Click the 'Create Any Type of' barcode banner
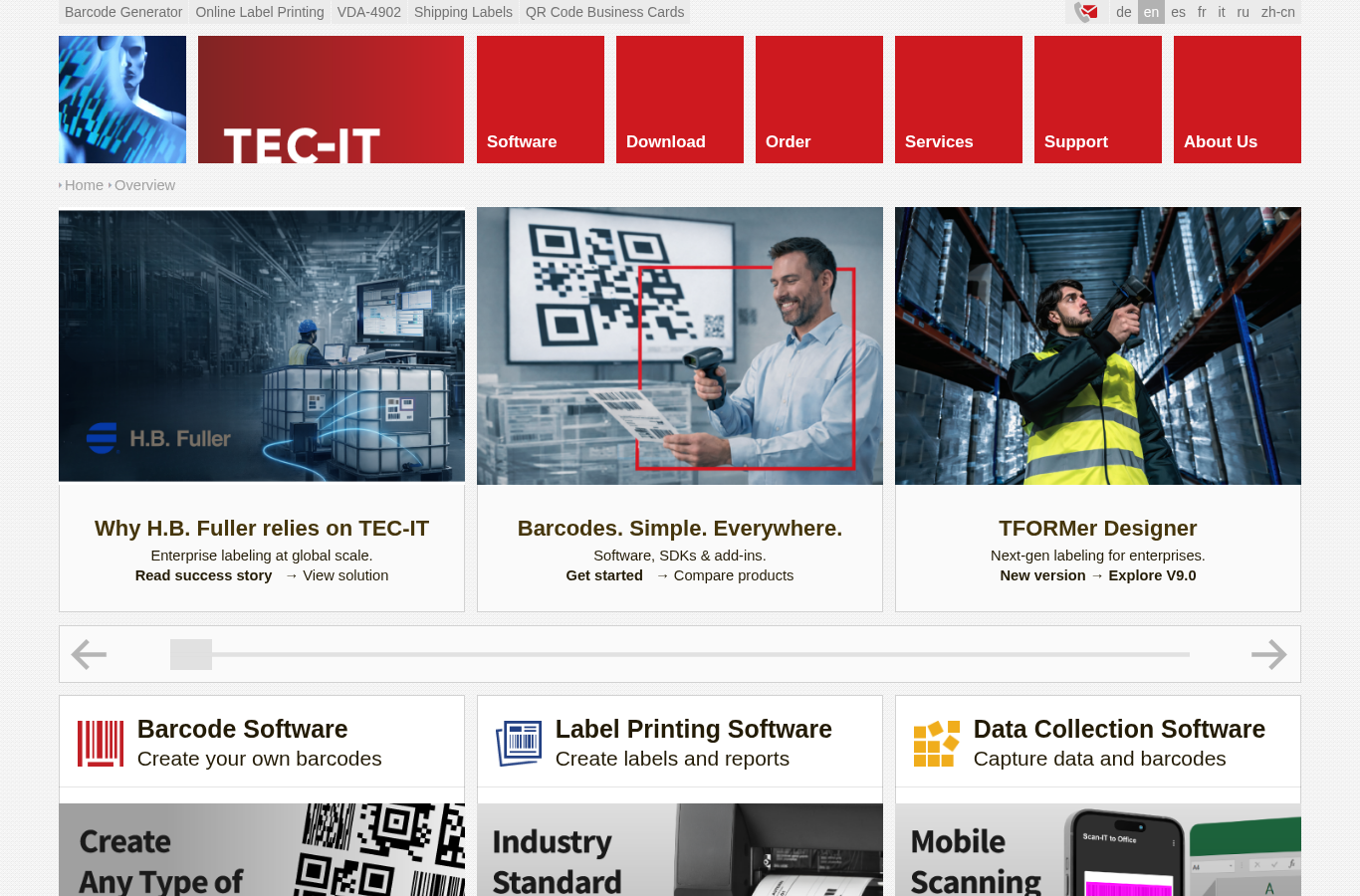Image resolution: width=1360 pixels, height=896 pixels. pos(262,849)
